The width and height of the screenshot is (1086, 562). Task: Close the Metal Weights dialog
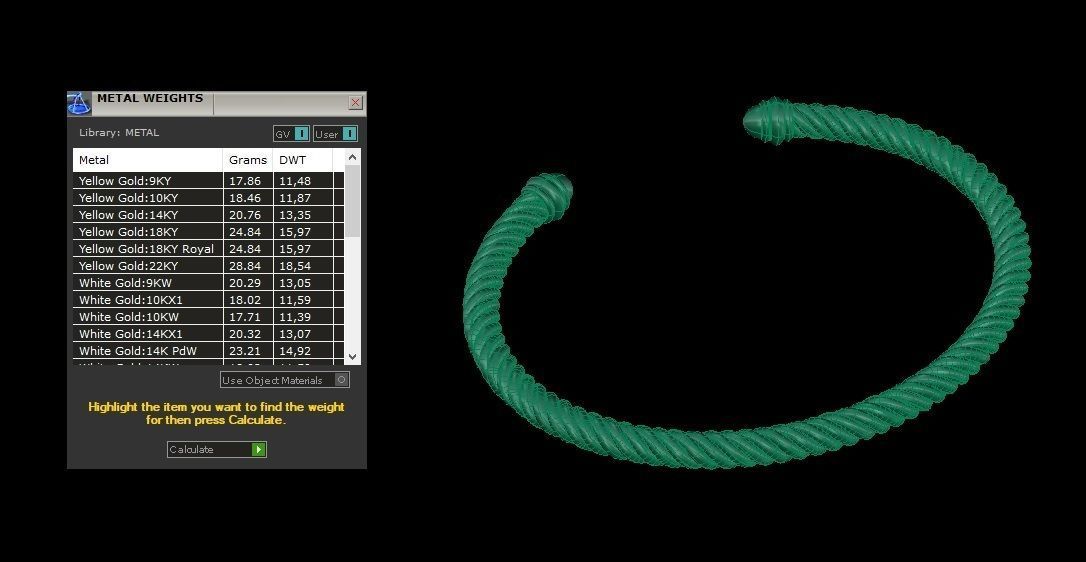[x=355, y=103]
